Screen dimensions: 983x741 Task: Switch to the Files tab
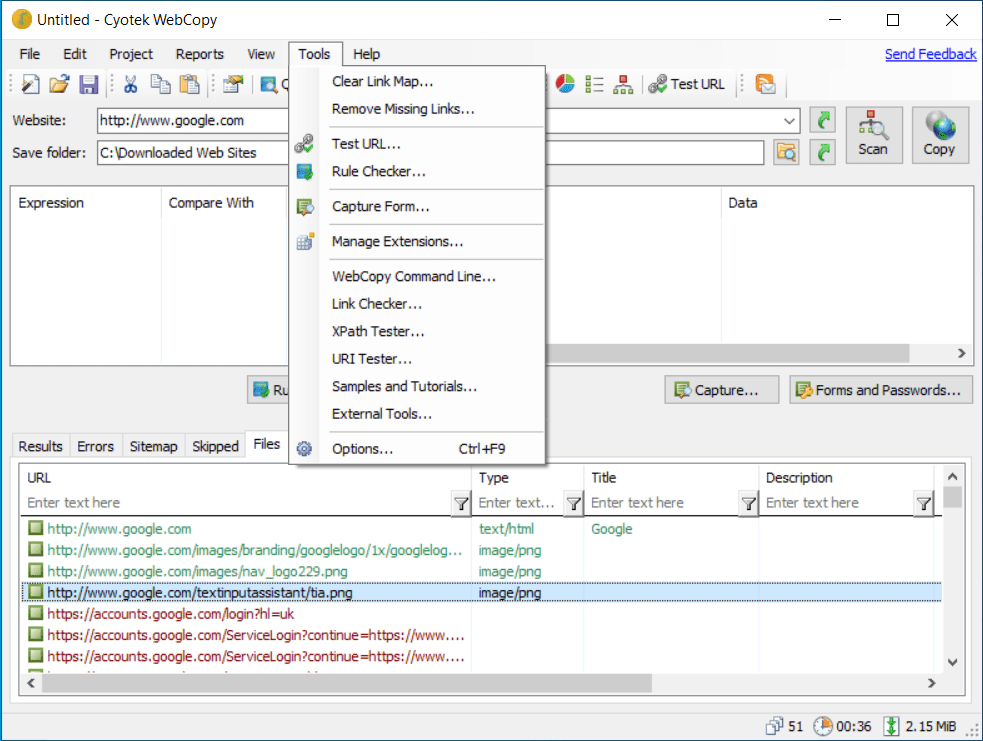click(x=266, y=444)
